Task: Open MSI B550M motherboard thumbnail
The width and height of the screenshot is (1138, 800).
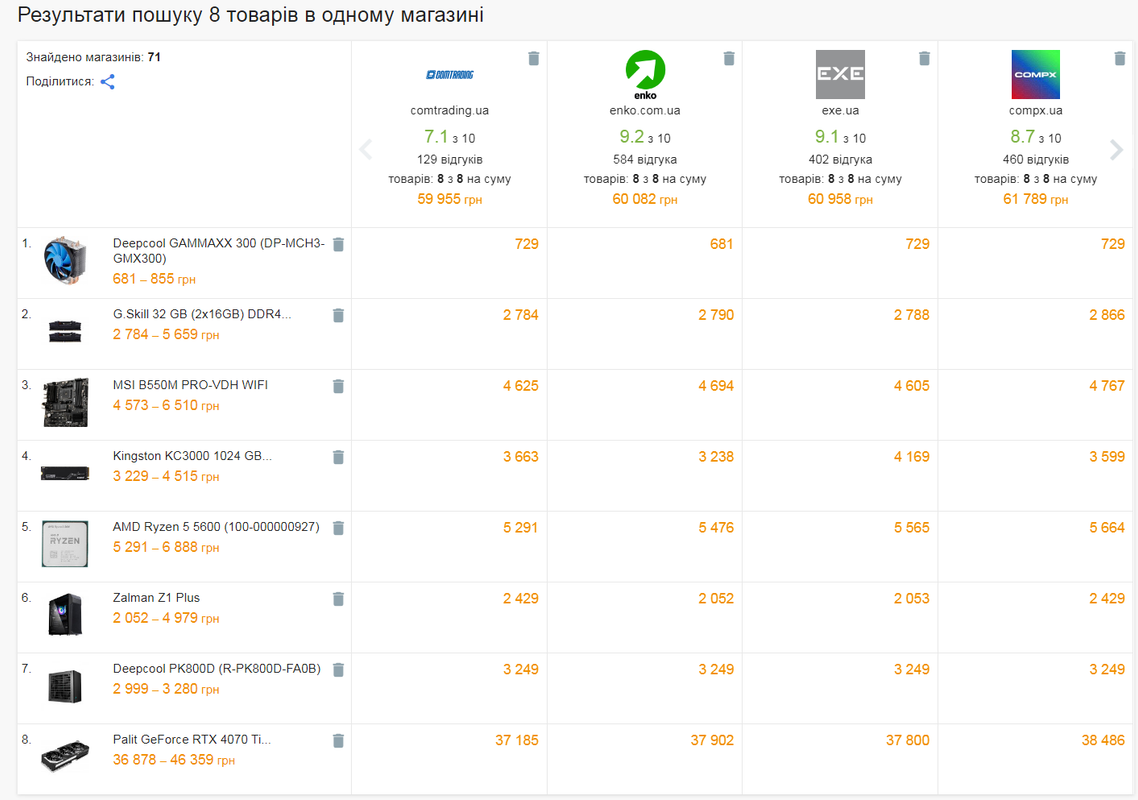Action: [65, 401]
